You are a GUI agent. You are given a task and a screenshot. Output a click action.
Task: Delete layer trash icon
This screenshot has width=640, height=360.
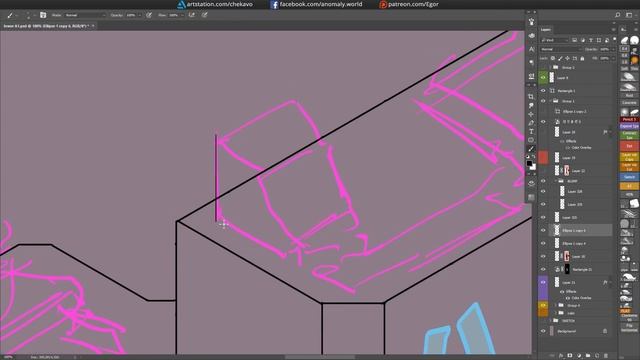606,356
